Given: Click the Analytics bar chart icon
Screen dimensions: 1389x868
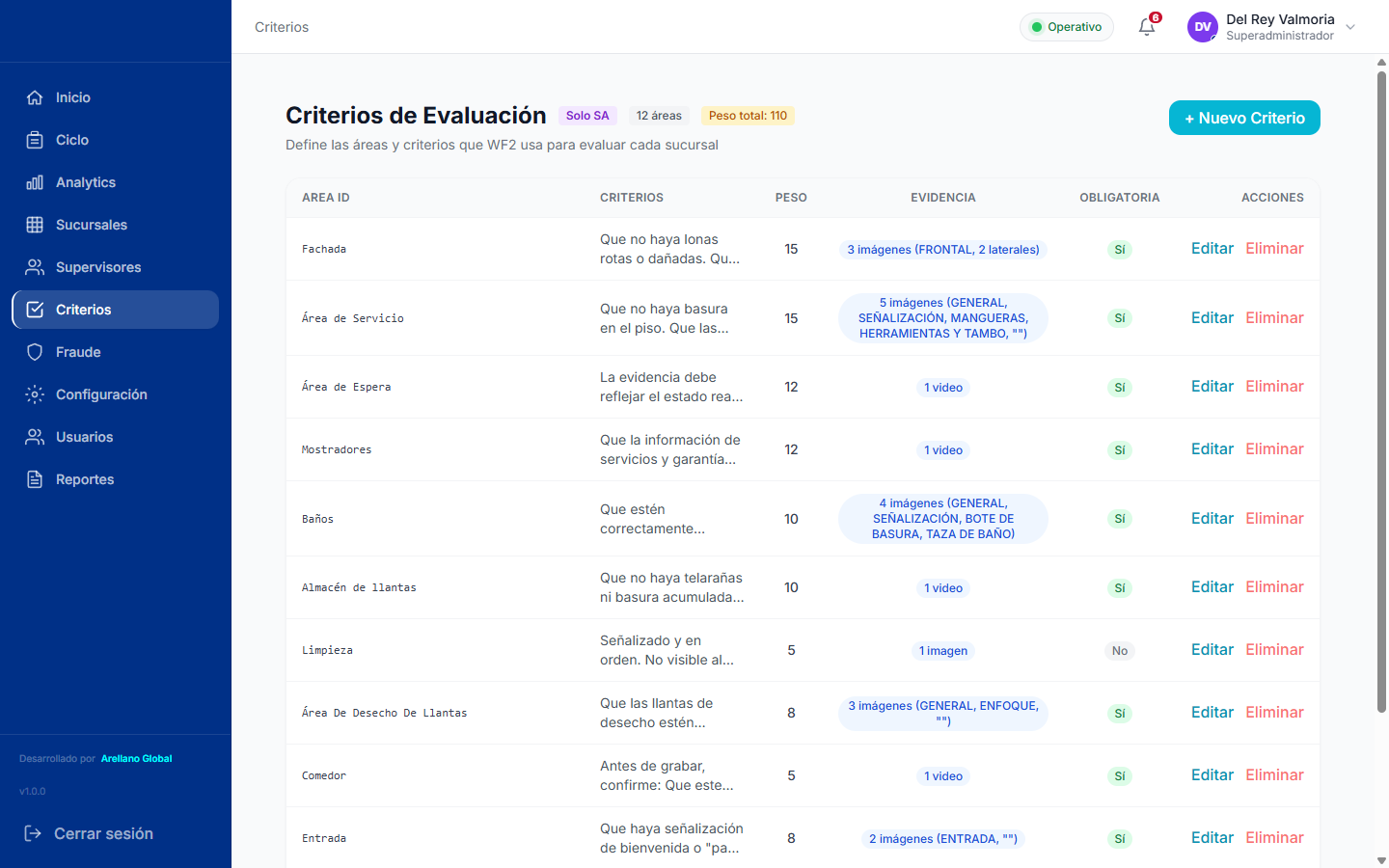Looking at the screenshot, I should pos(35,182).
